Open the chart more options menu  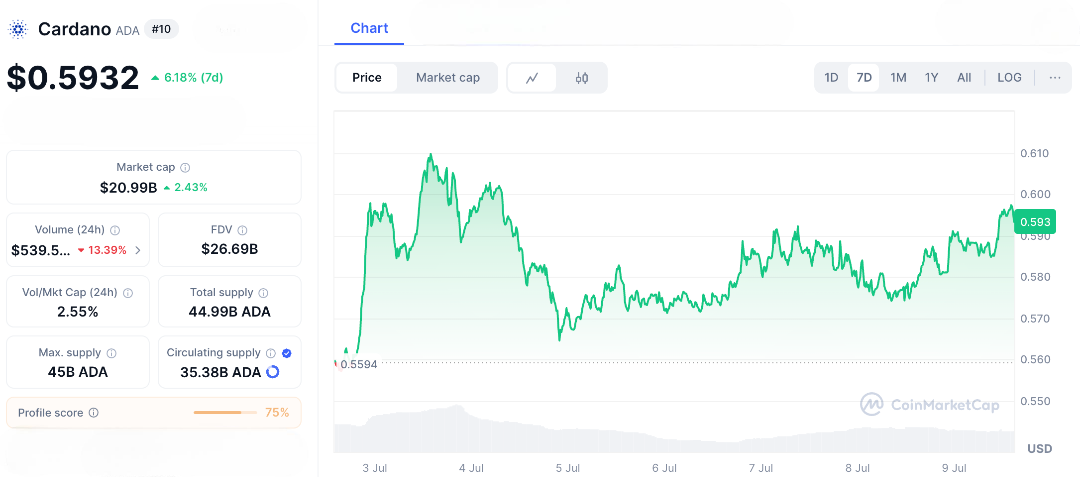click(1054, 78)
